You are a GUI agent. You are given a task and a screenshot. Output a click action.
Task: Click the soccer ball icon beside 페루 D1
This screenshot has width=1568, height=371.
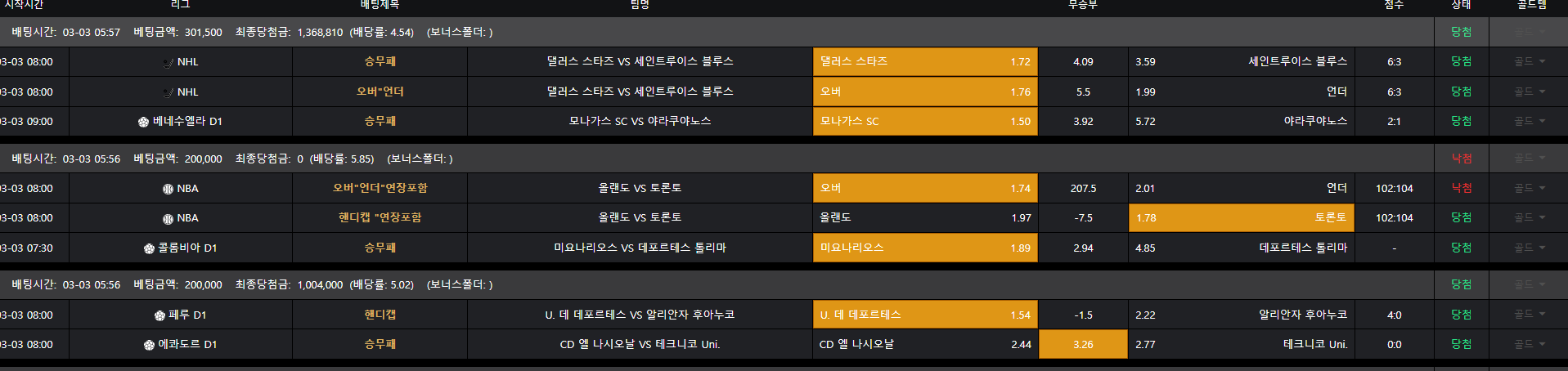(x=159, y=315)
